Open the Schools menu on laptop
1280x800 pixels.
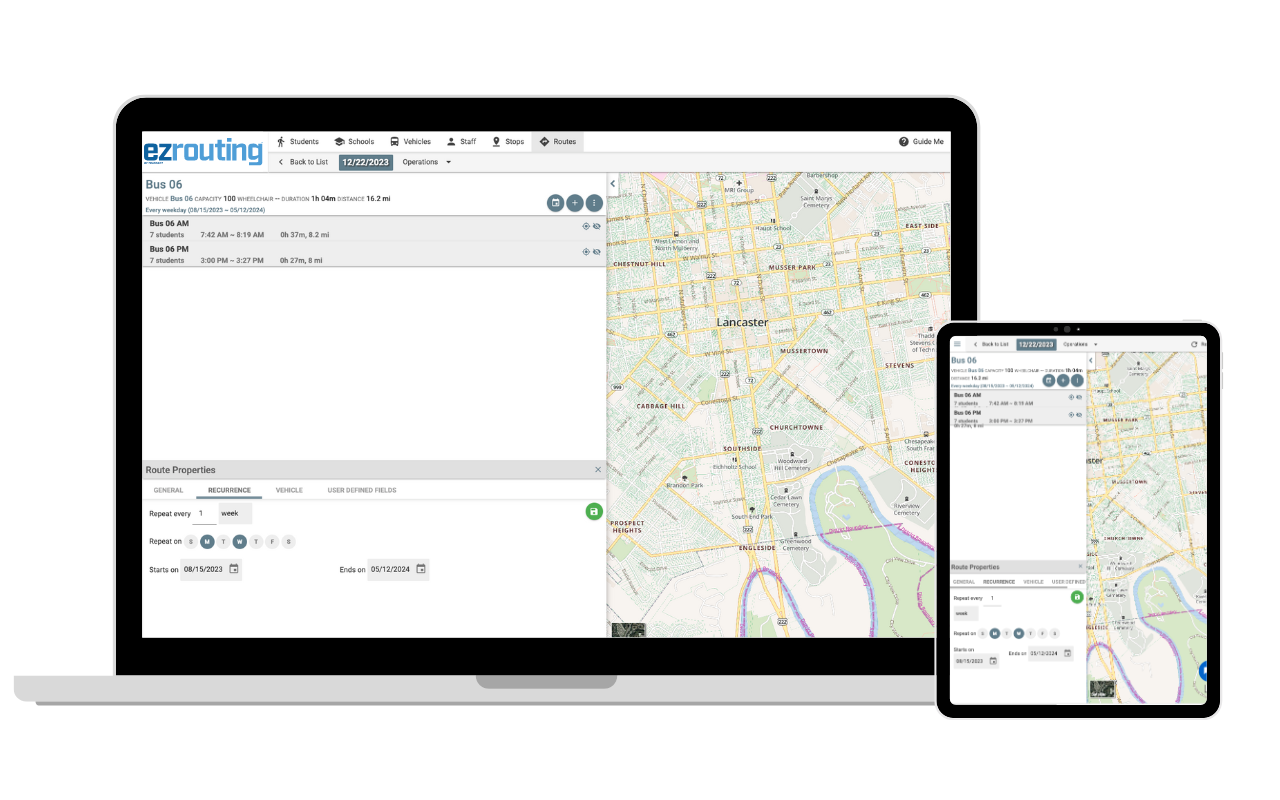coord(354,142)
